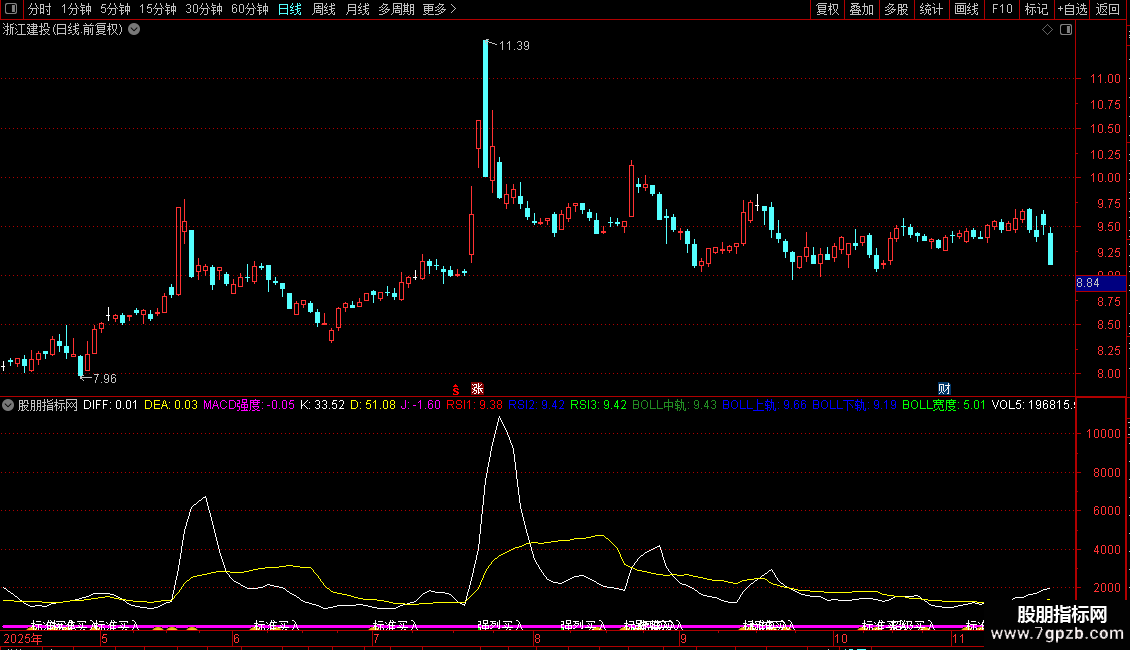Switch to 月线 monthly chart

pyautogui.click(x=357, y=9)
